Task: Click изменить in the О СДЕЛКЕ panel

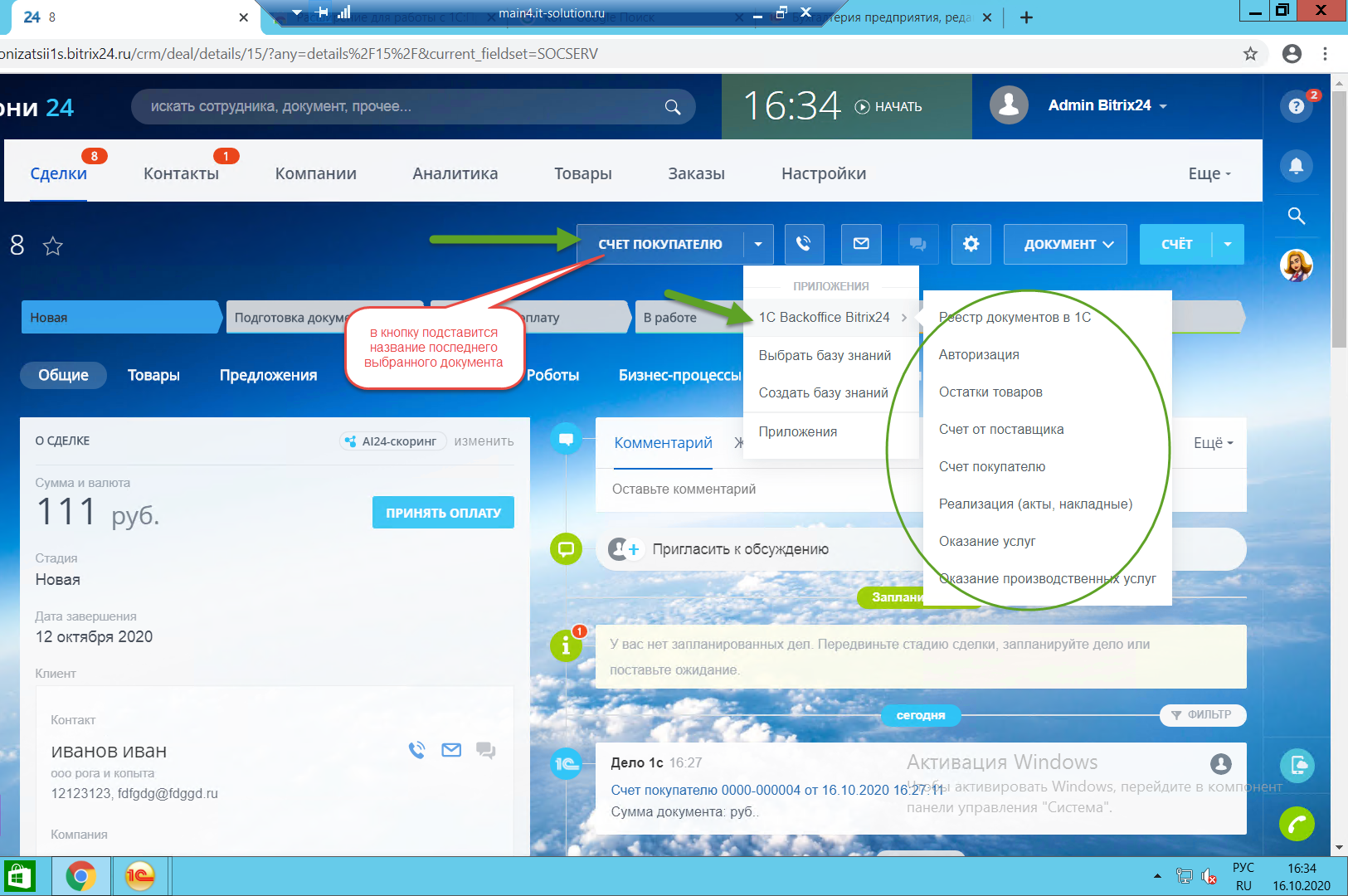Action: (x=484, y=441)
